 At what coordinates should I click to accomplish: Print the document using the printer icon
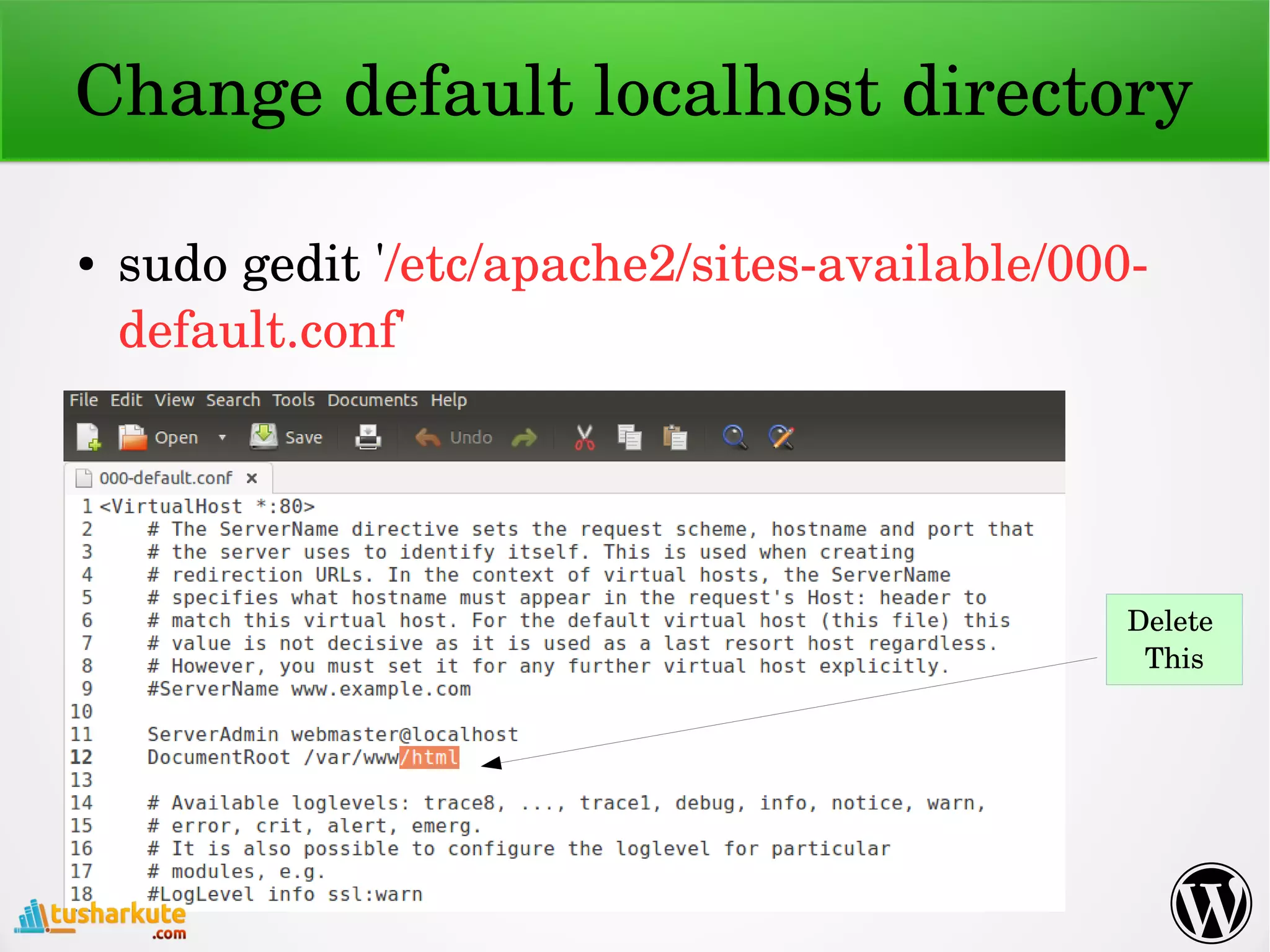pos(368,437)
